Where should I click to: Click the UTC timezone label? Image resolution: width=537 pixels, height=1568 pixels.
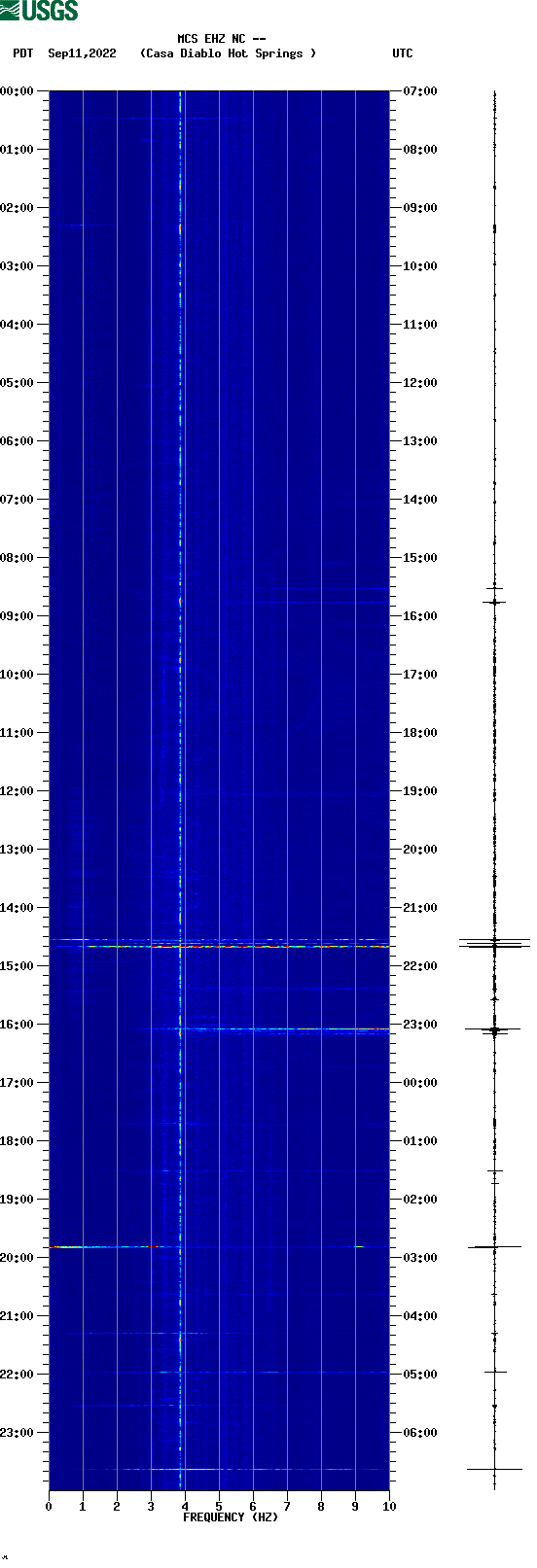(403, 53)
